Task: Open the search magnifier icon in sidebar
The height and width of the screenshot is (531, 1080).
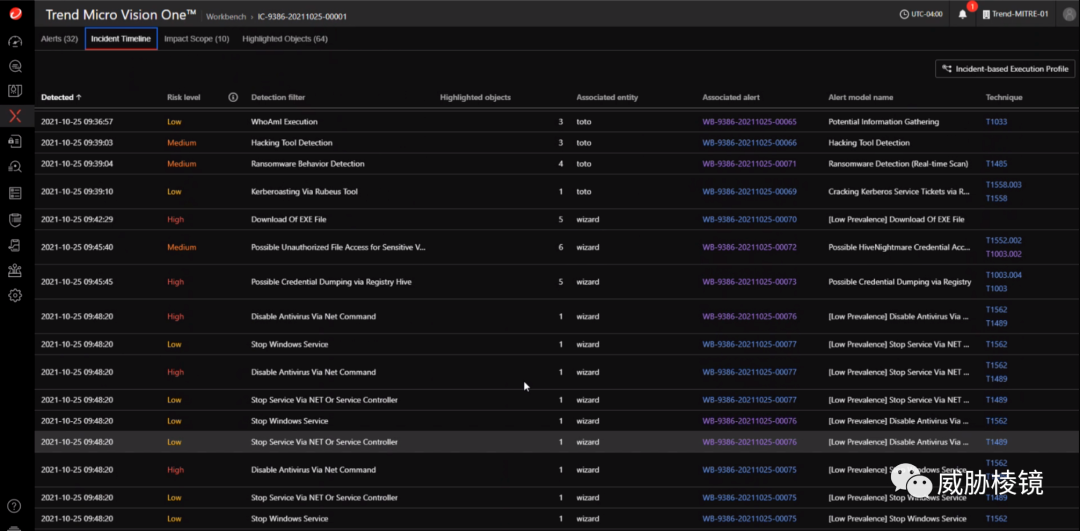Action: (15, 66)
